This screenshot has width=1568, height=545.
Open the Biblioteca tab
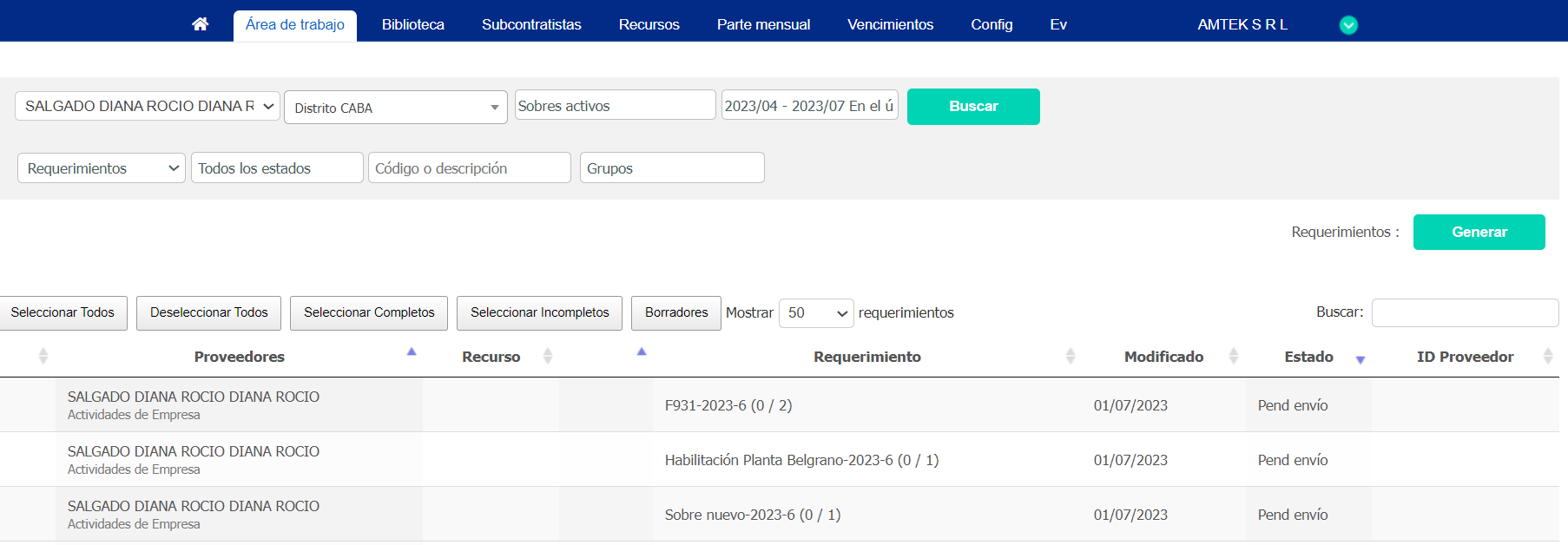click(x=412, y=24)
